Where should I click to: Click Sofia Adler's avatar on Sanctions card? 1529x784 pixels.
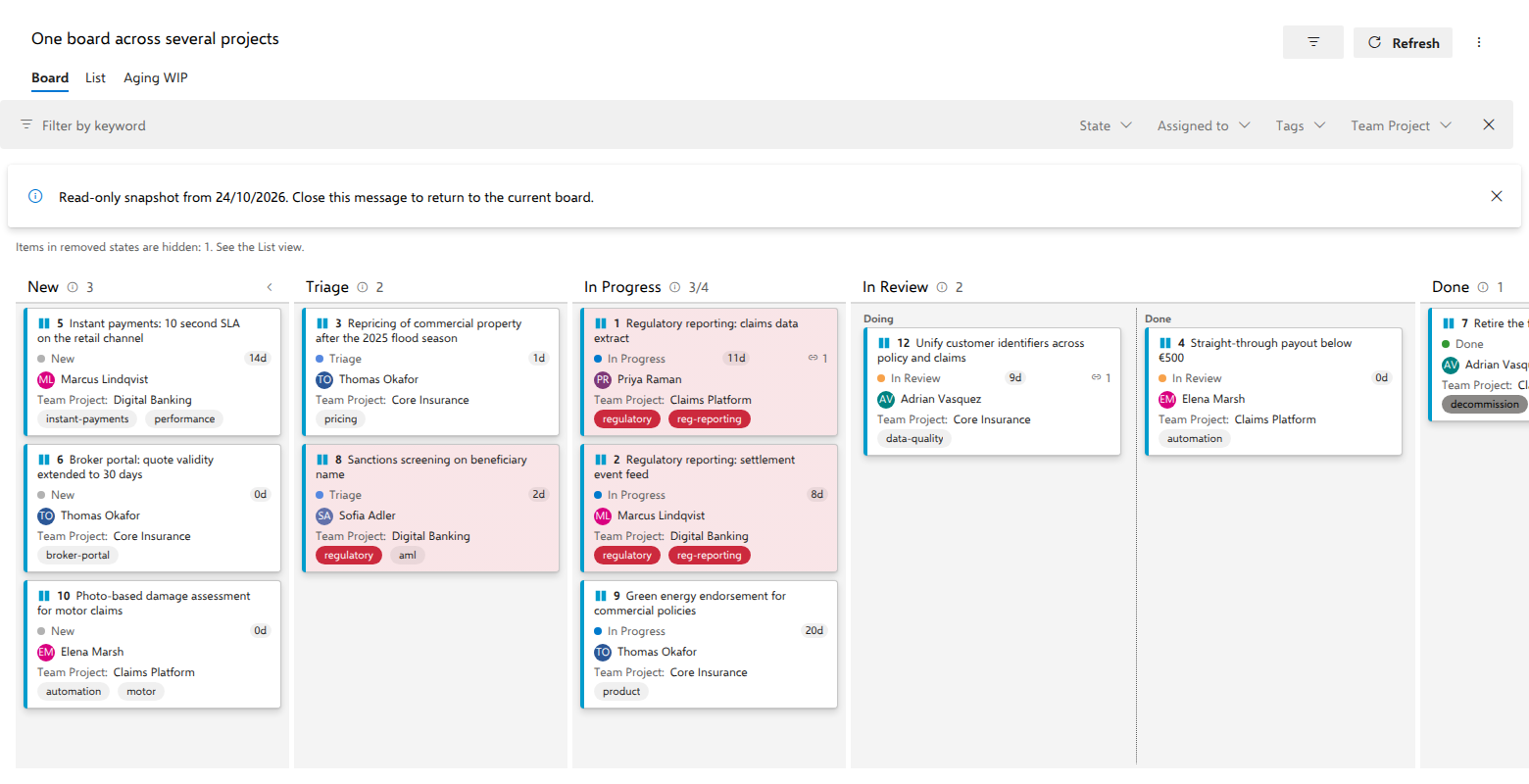point(324,515)
